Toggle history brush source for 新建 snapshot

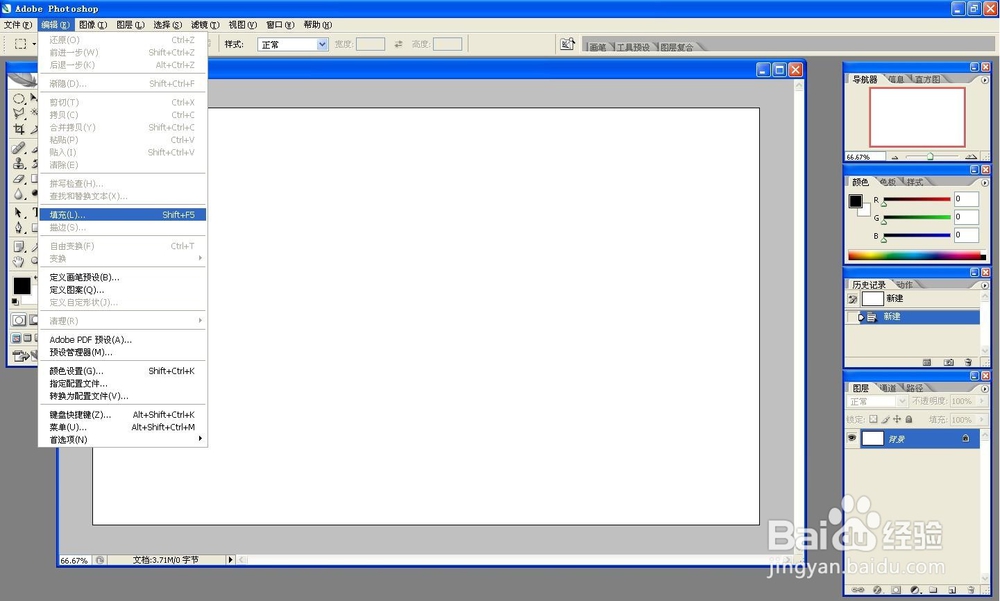tap(853, 299)
